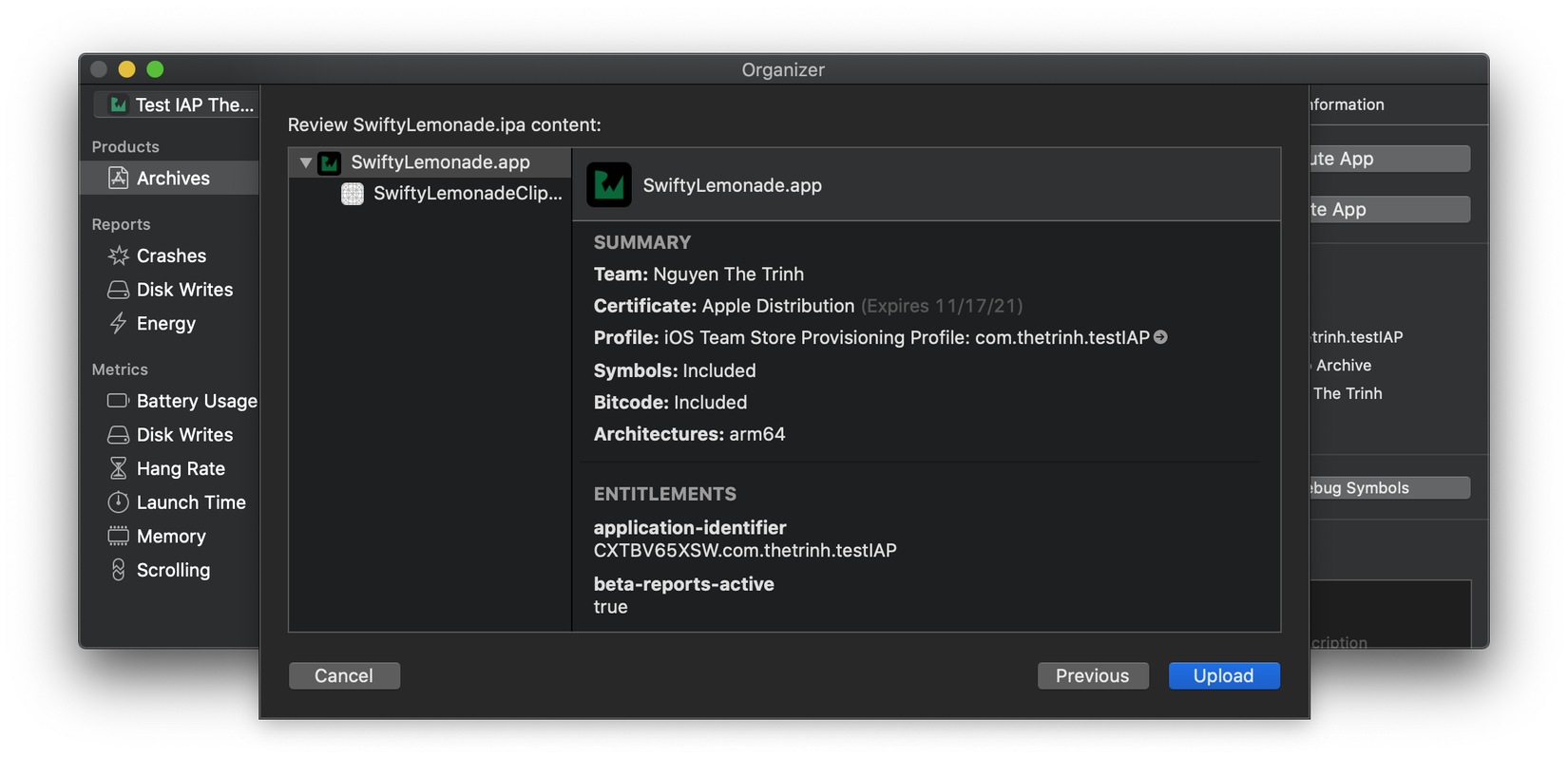Select SwiftyLemonadeClip item in tree

pos(467,194)
